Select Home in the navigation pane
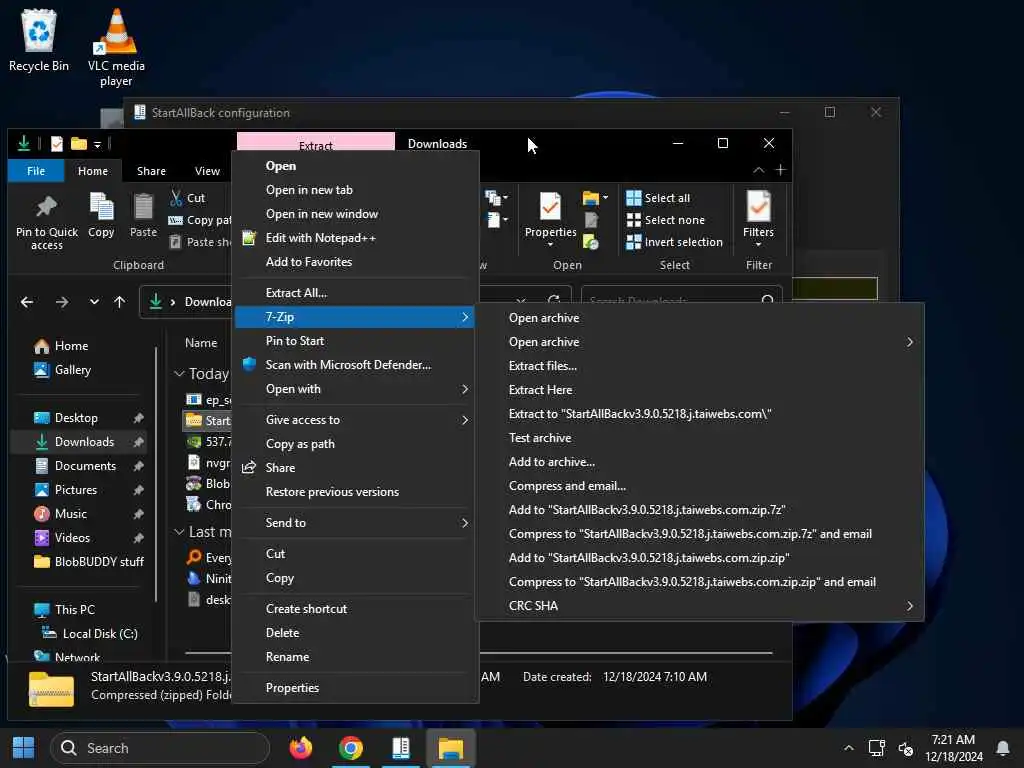1024x768 pixels. (62, 345)
